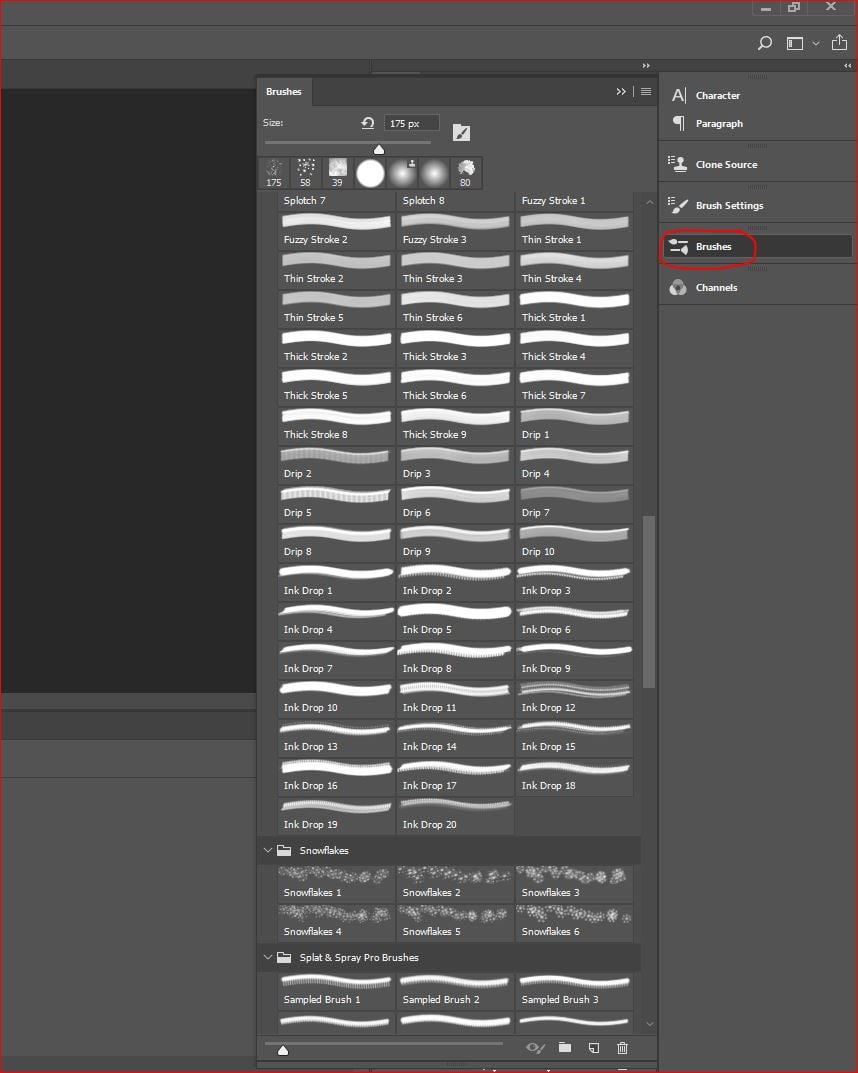Click the brush list scroll down arrow
The height and width of the screenshot is (1073, 858).
pos(649,1024)
